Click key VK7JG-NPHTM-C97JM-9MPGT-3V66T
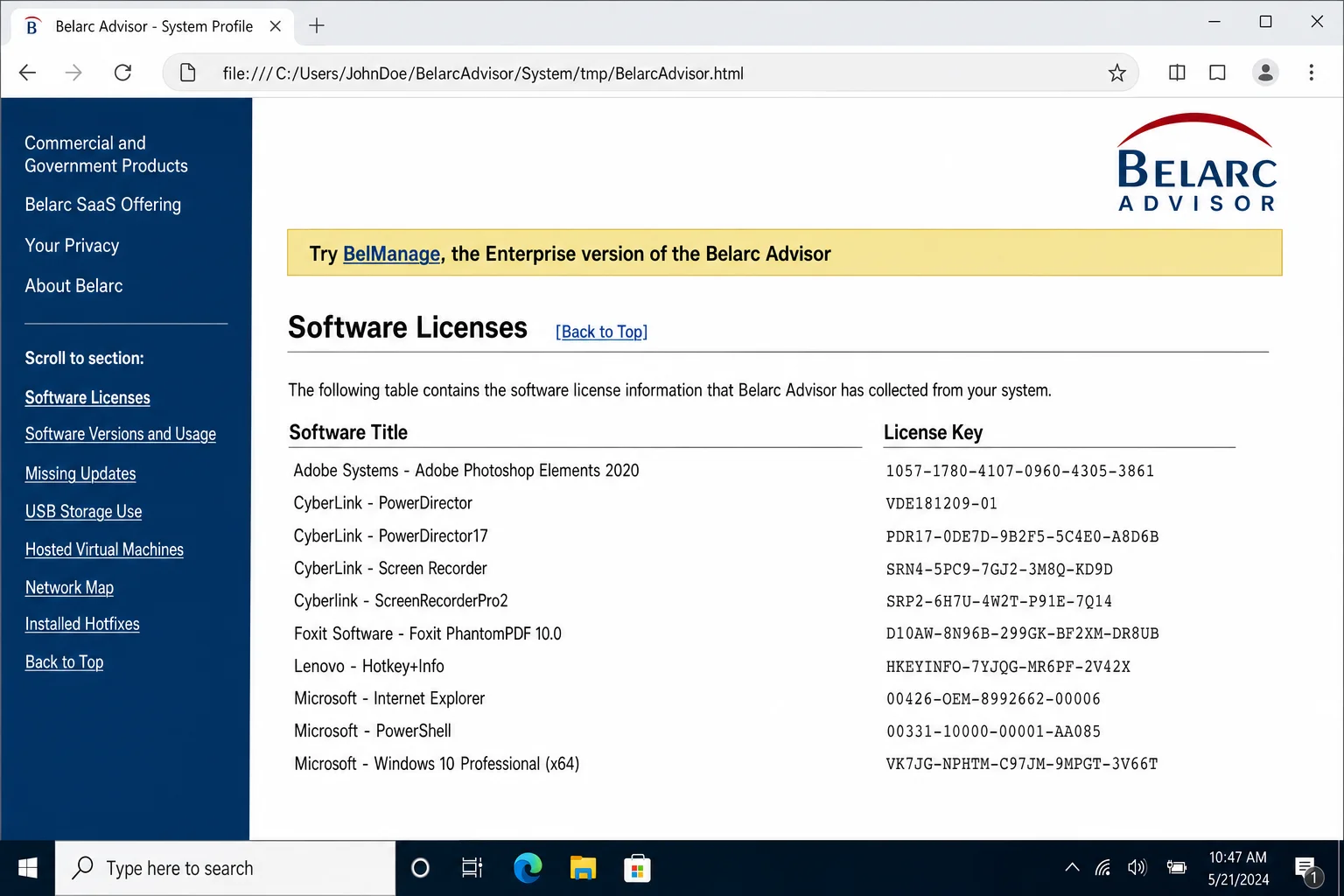The width and height of the screenshot is (1344, 896). (1021, 764)
